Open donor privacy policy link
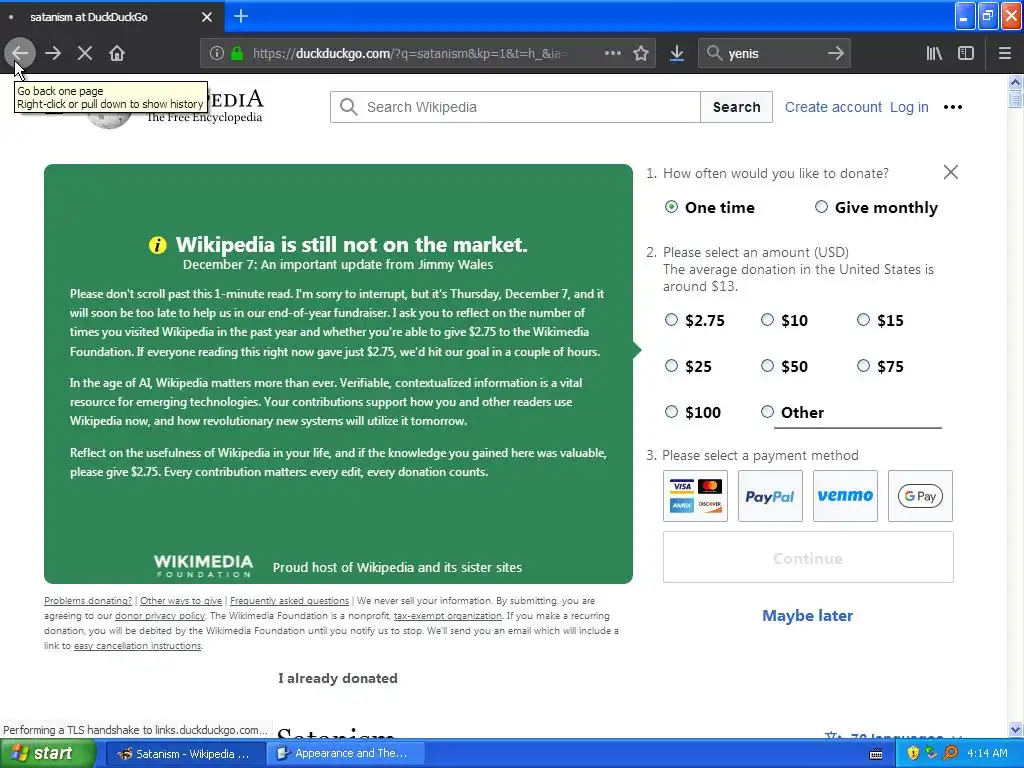The width and height of the screenshot is (1024, 768). [x=160, y=616]
